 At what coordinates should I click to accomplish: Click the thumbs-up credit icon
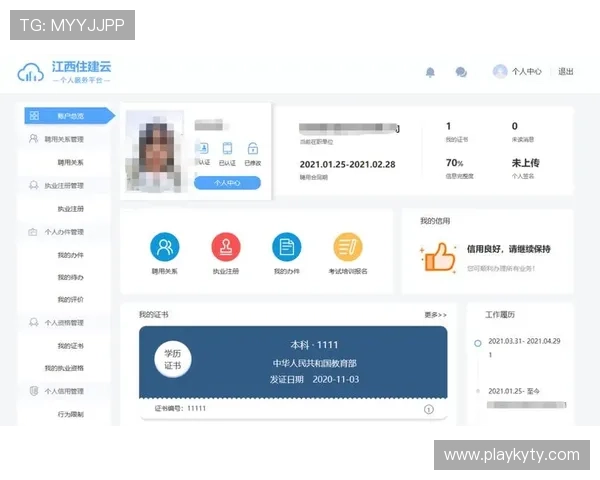pos(439,257)
